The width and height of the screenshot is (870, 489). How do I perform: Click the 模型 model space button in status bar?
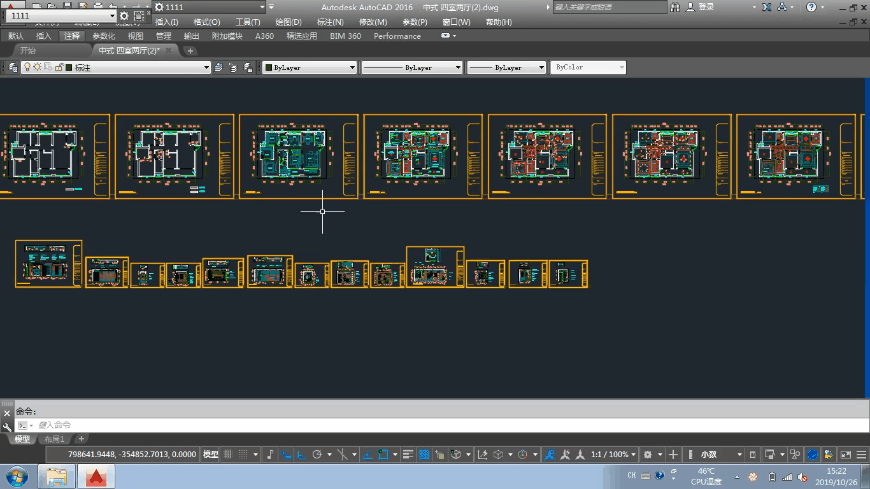(210, 455)
